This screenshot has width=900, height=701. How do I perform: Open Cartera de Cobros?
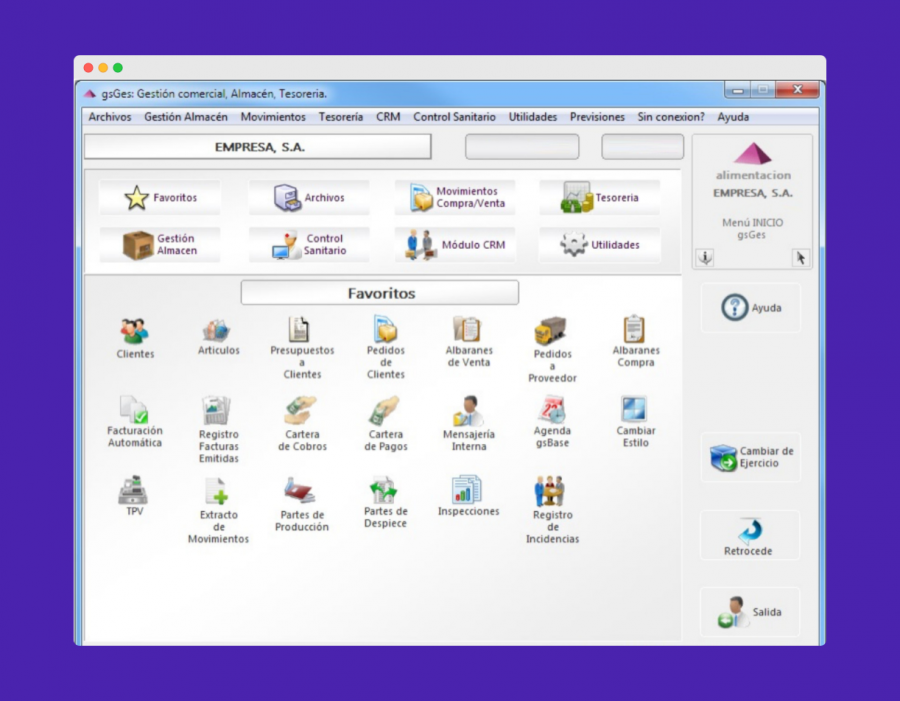(x=302, y=424)
